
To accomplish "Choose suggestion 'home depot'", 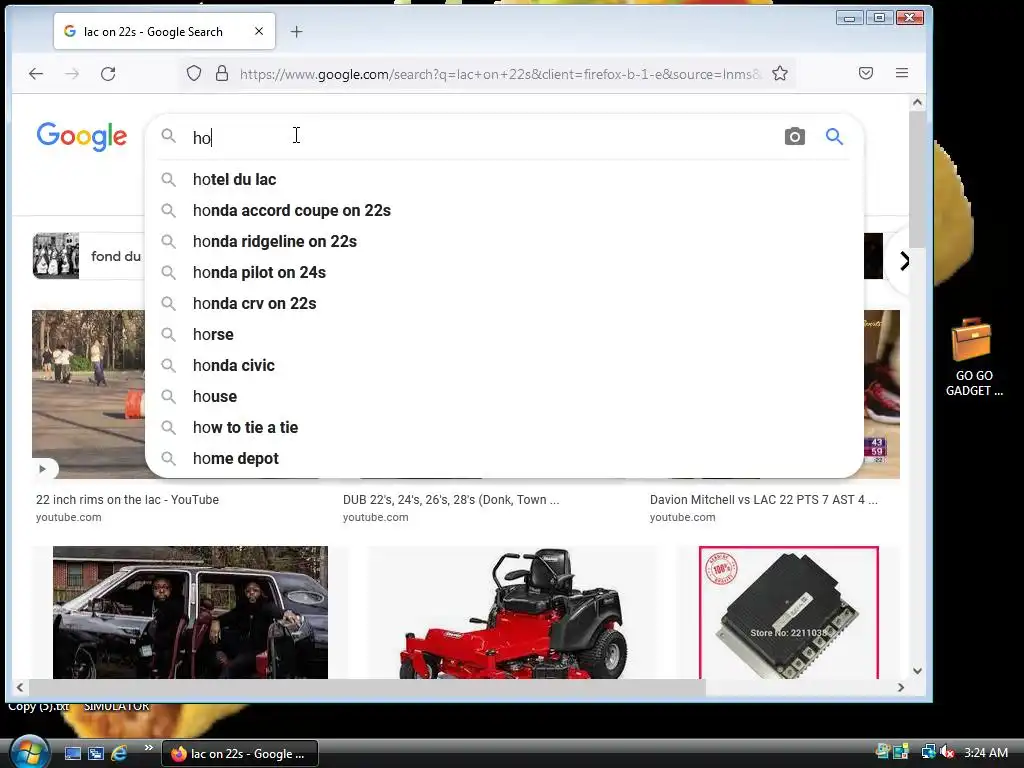I will (x=504, y=458).
